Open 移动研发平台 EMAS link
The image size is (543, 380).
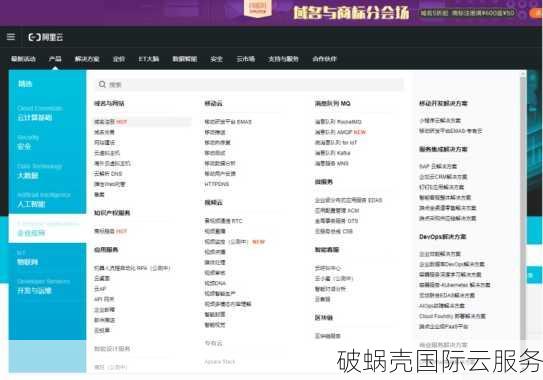click(228, 122)
